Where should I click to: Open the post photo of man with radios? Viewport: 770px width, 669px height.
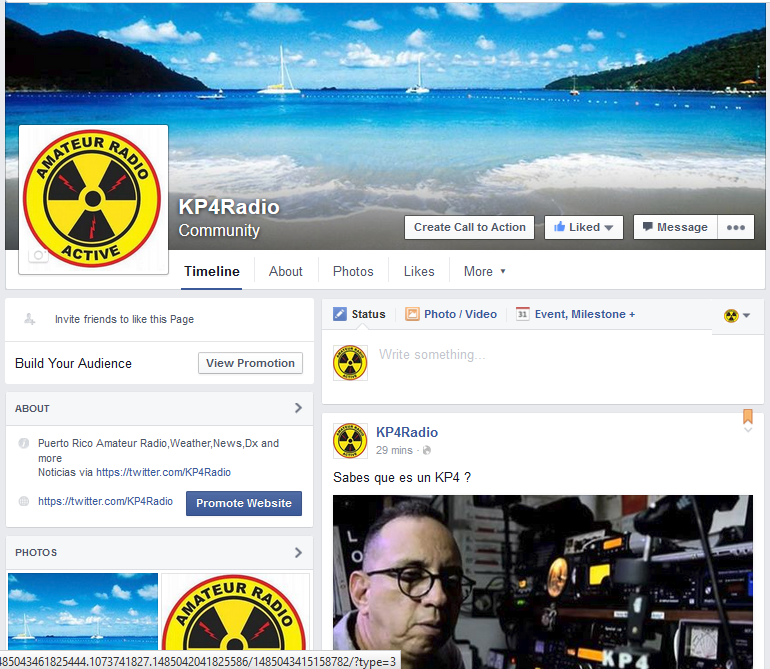pos(543,582)
